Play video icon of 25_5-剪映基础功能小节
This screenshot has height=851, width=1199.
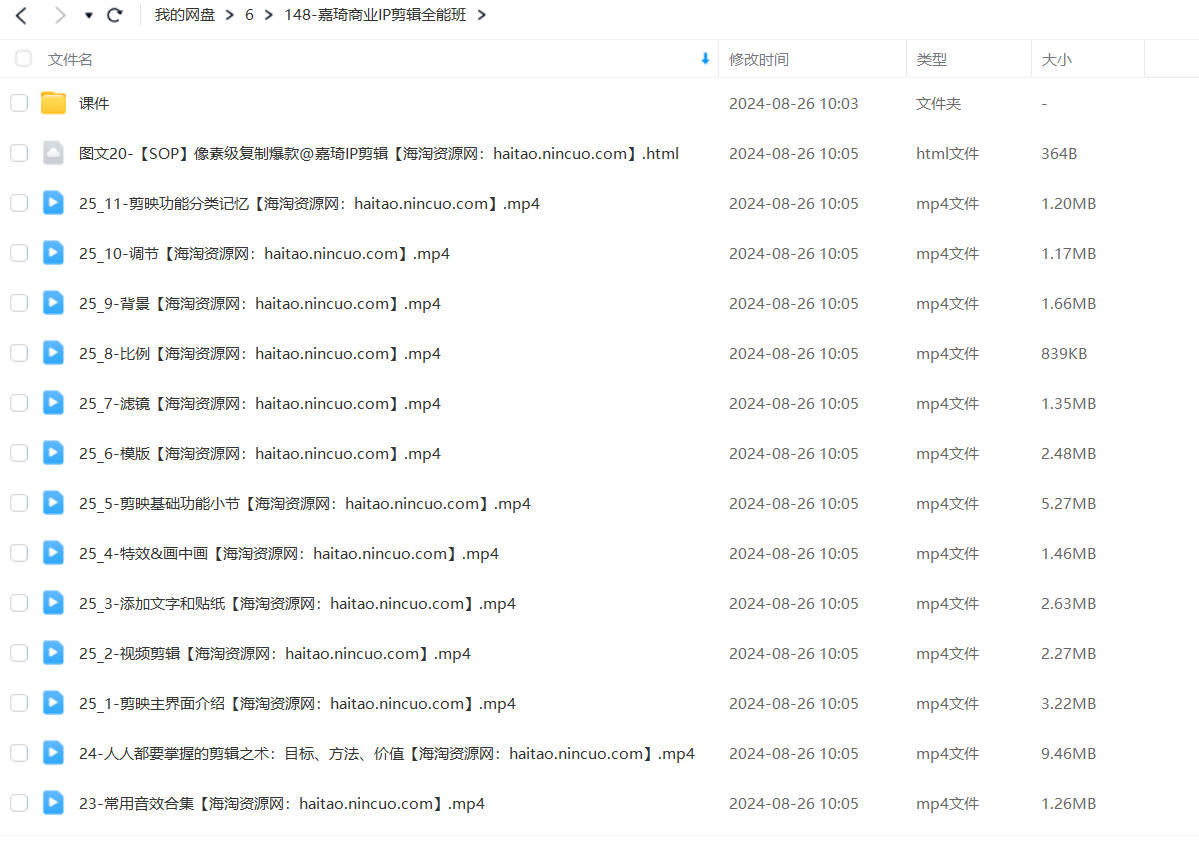click(53, 503)
